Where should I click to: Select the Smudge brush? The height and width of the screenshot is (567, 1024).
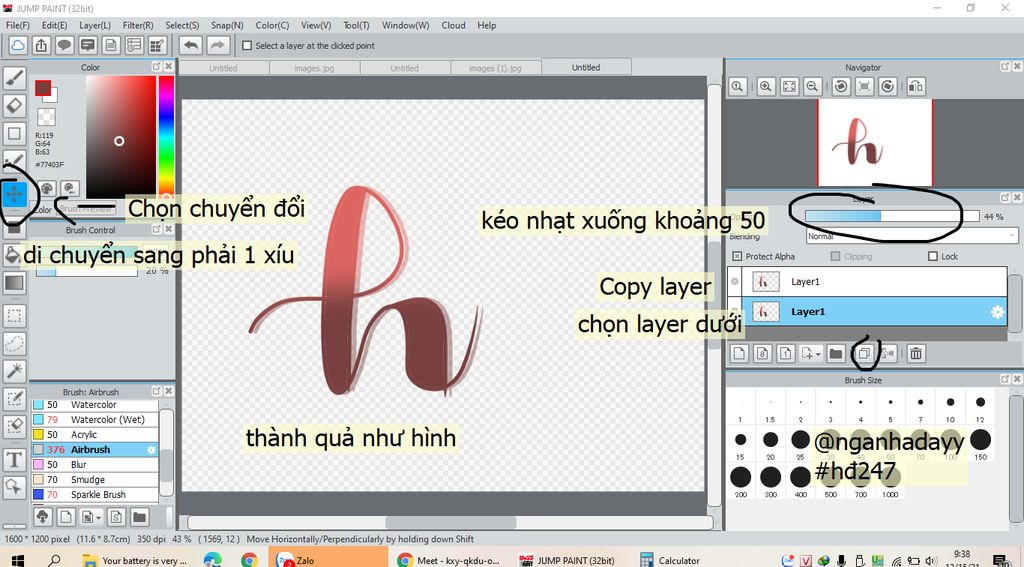coord(94,479)
